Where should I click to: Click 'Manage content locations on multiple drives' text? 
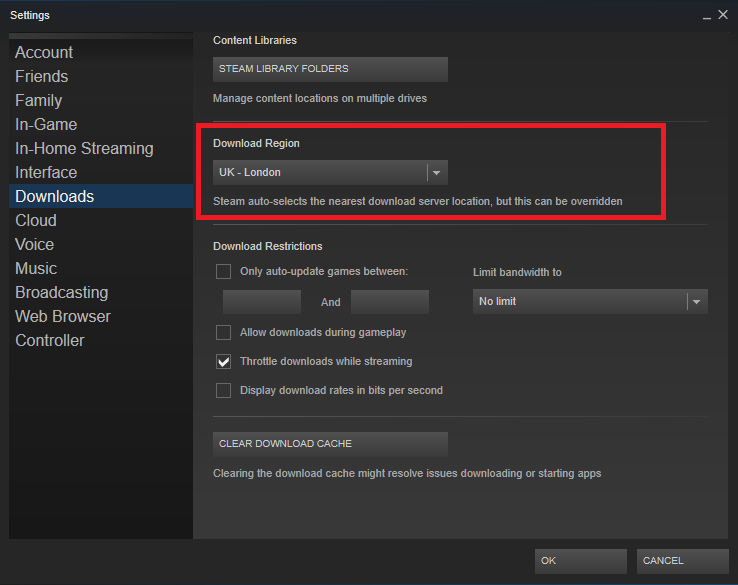320,98
